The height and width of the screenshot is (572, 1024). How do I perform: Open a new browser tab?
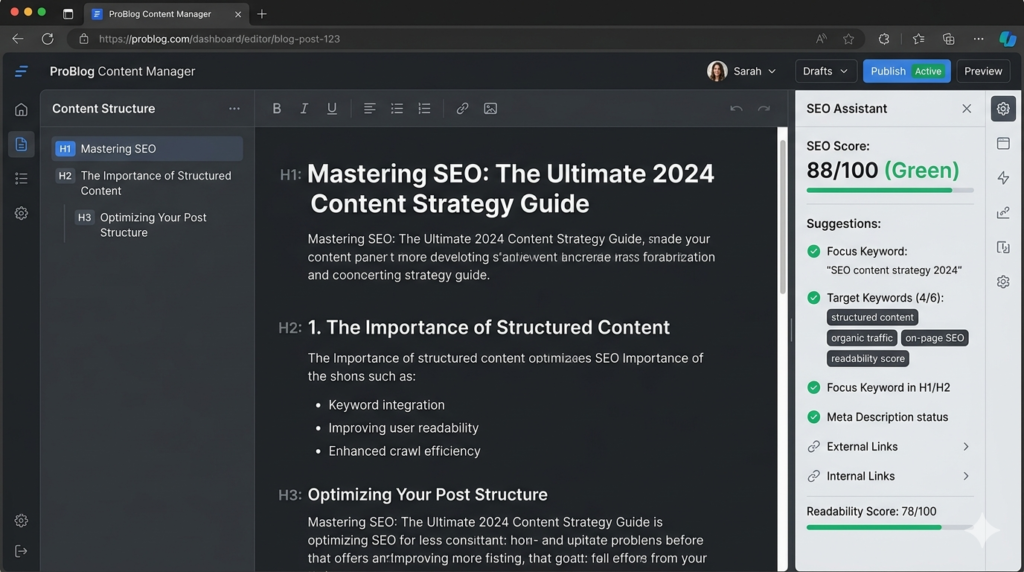click(x=262, y=14)
